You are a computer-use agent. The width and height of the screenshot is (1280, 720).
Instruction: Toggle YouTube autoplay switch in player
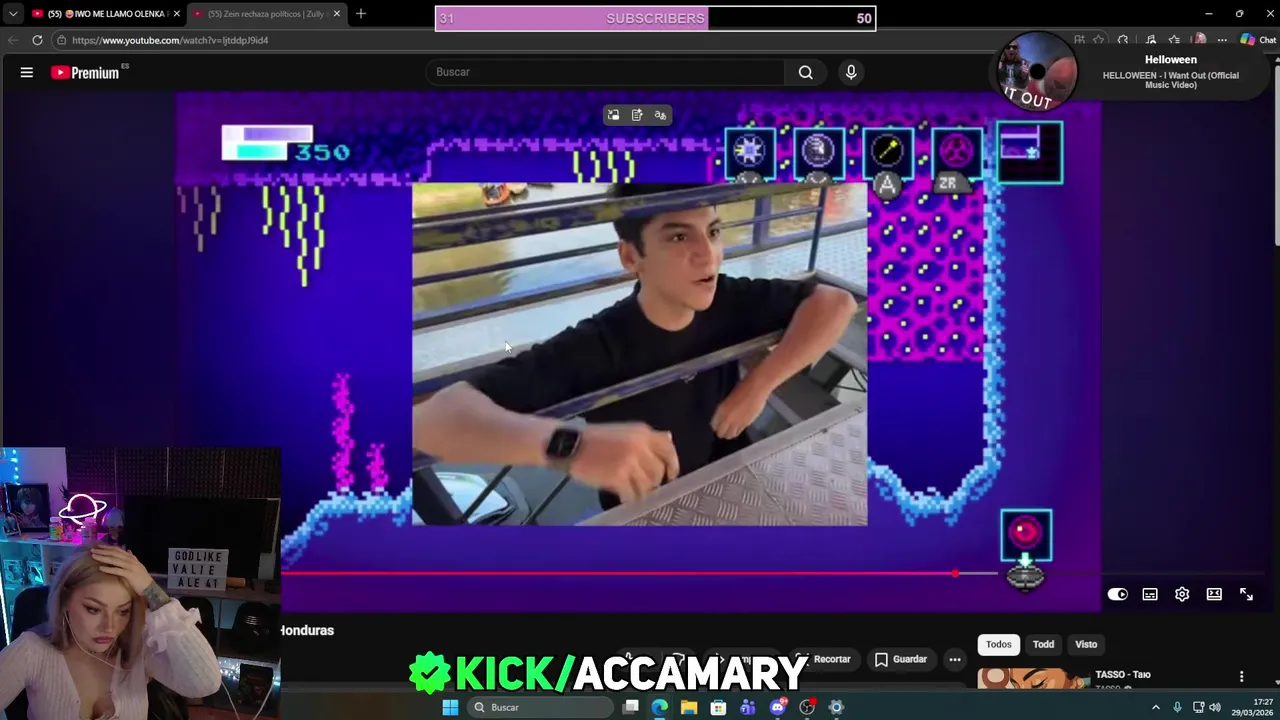[x=1117, y=594]
